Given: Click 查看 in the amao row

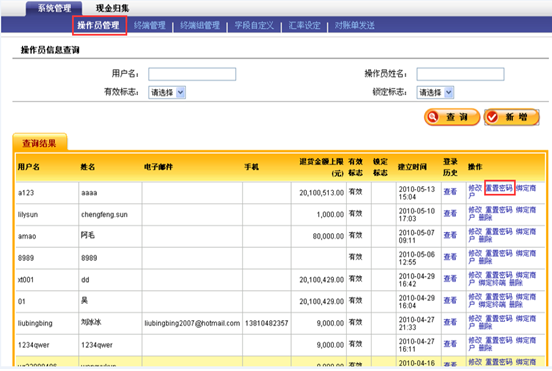Looking at the screenshot, I should (x=450, y=235).
